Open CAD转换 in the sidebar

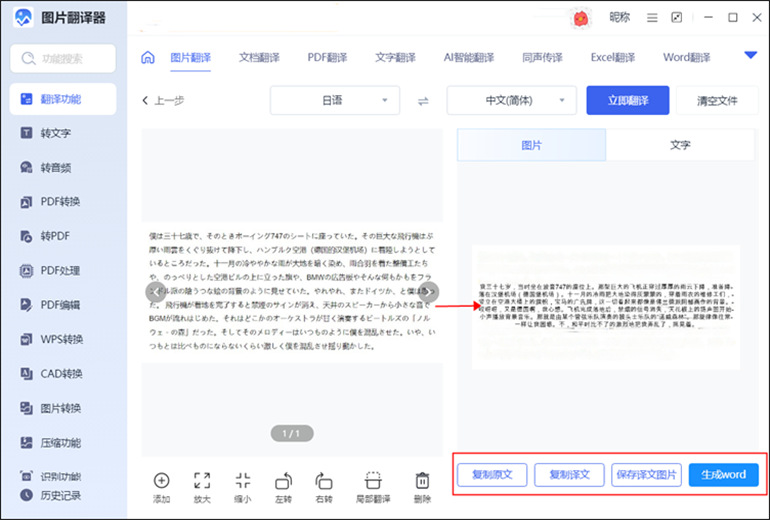point(51,374)
